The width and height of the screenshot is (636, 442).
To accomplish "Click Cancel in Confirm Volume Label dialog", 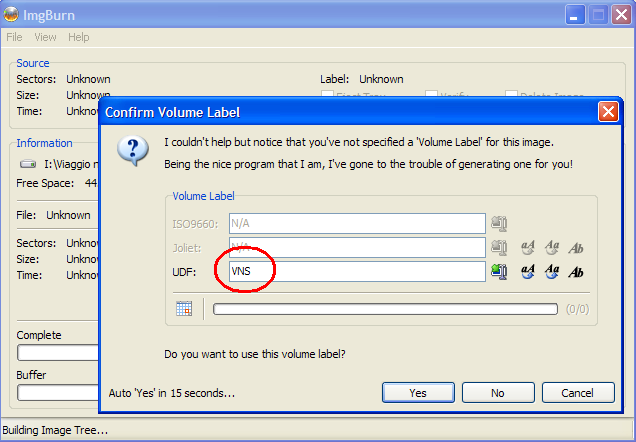I will [578, 393].
